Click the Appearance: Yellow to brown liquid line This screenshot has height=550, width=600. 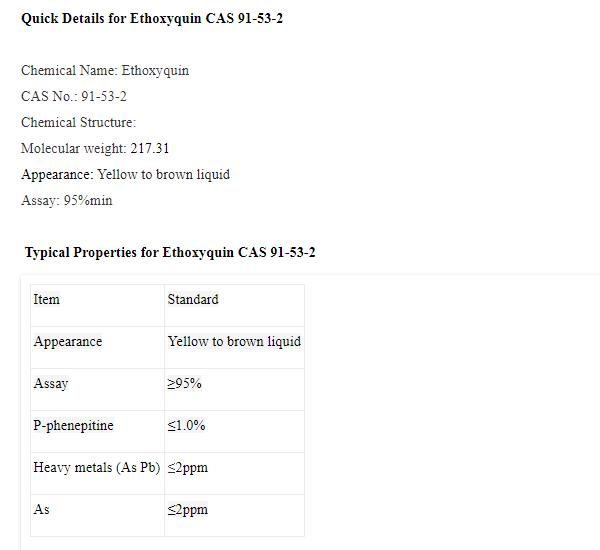pyautogui.click(x=125, y=174)
